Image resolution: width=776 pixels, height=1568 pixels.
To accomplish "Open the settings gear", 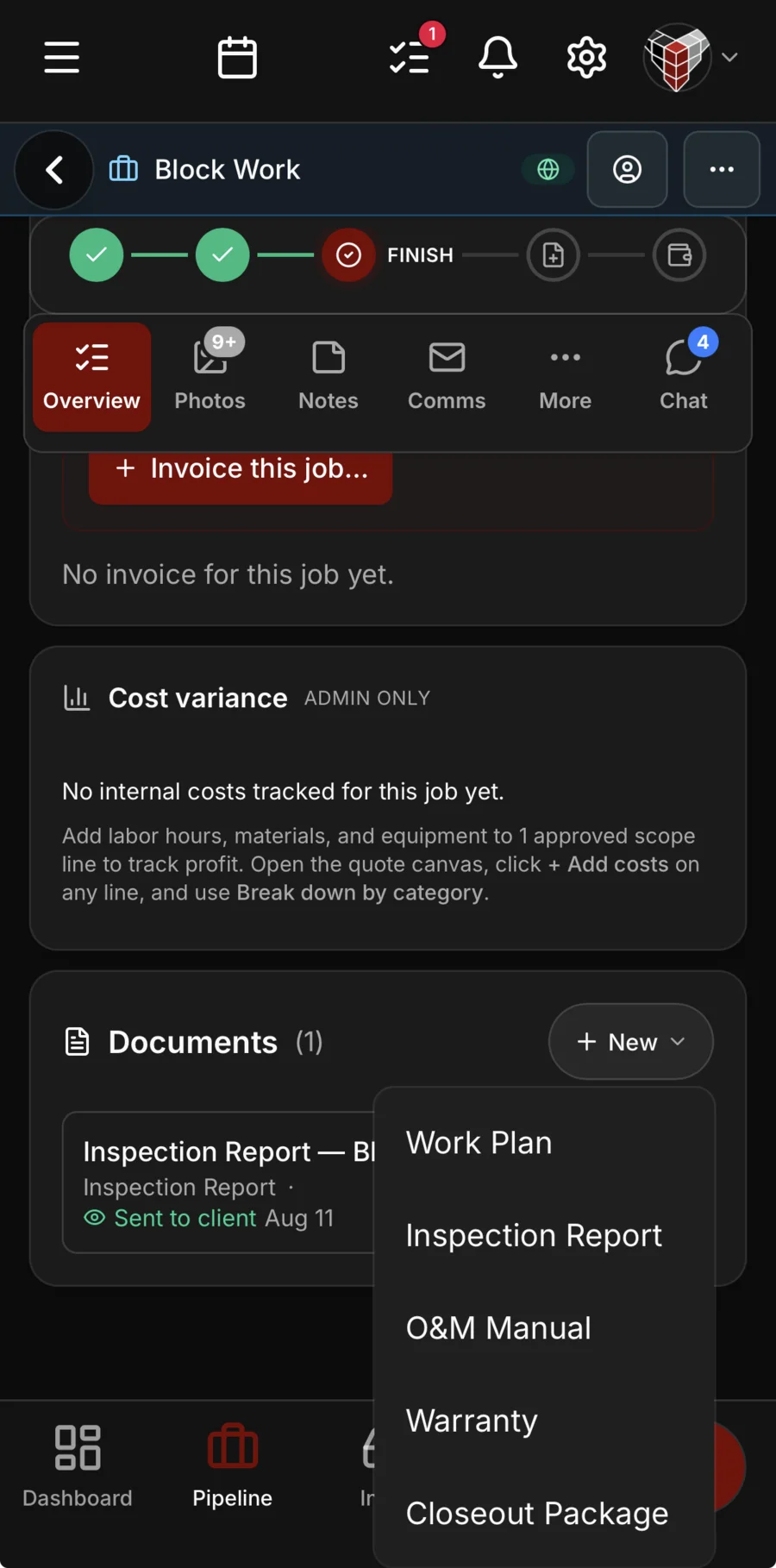I will 586,58.
